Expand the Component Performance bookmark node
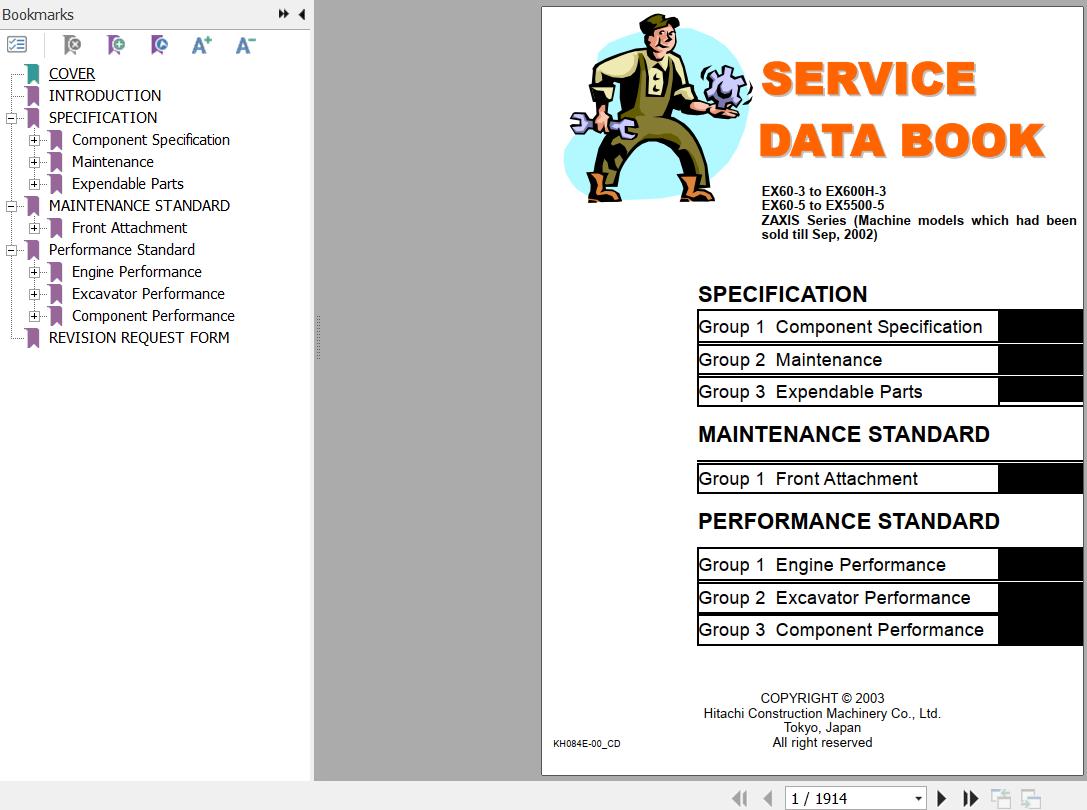The image size is (1087, 810). pos(34,316)
